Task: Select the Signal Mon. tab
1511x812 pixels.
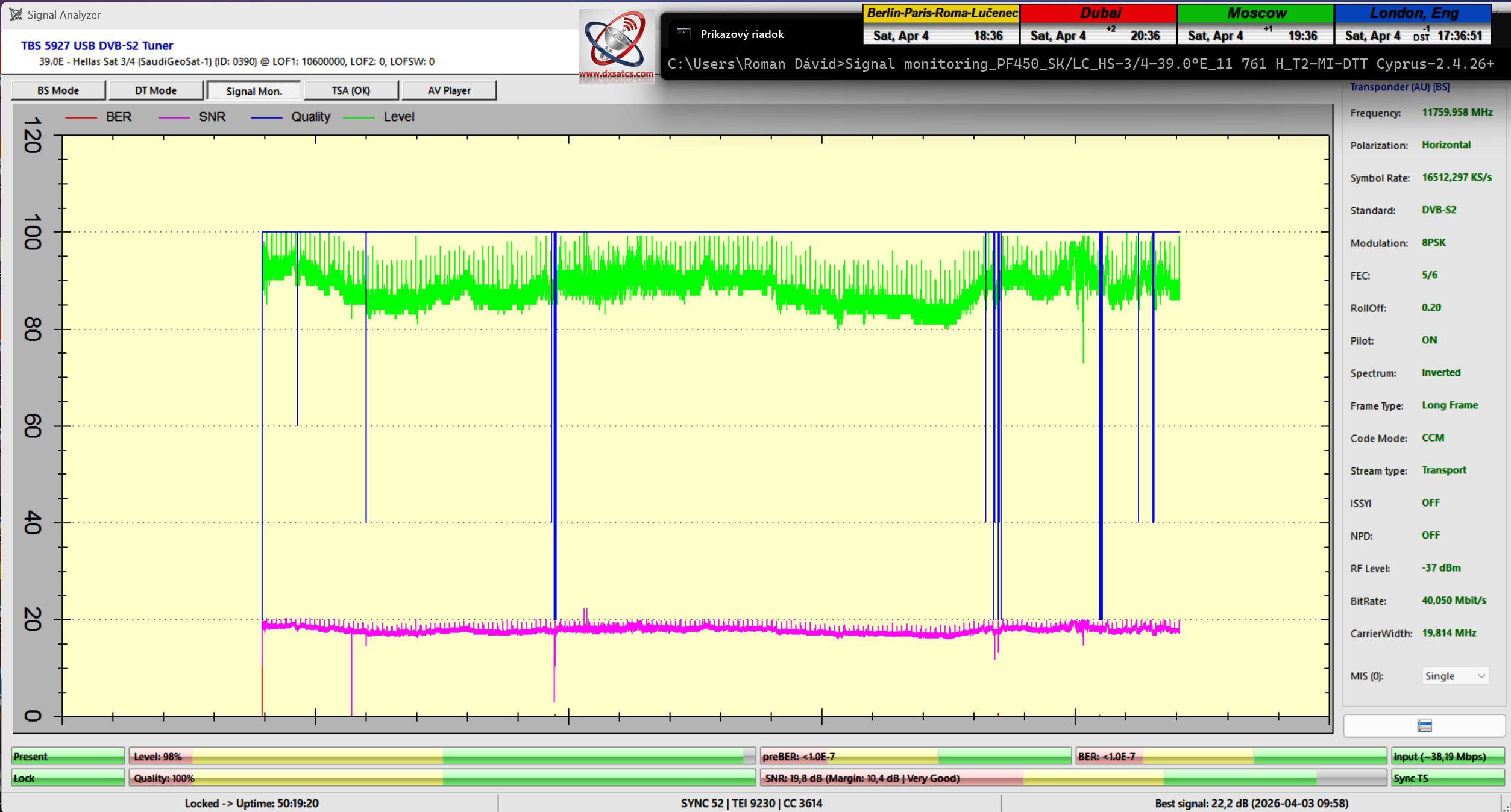Action: coord(254,91)
